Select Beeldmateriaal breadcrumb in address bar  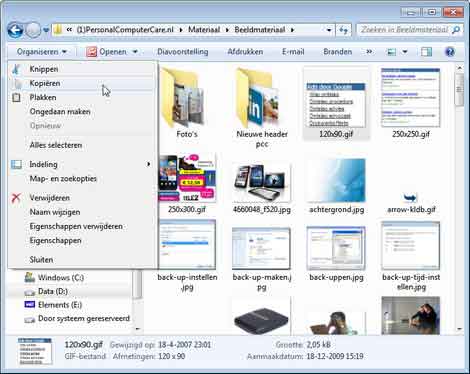tap(260, 30)
